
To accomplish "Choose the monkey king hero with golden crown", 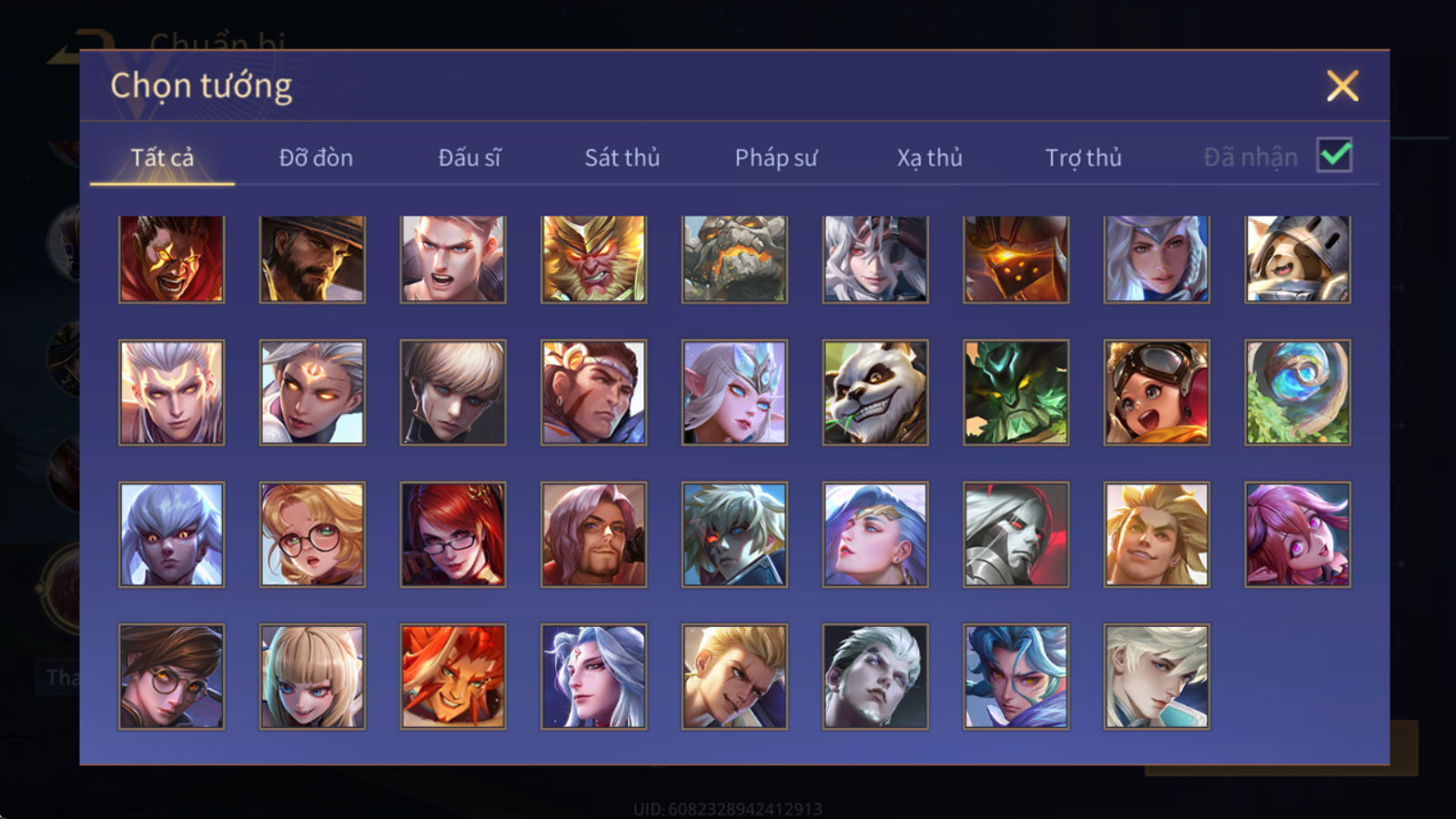I will point(593,258).
